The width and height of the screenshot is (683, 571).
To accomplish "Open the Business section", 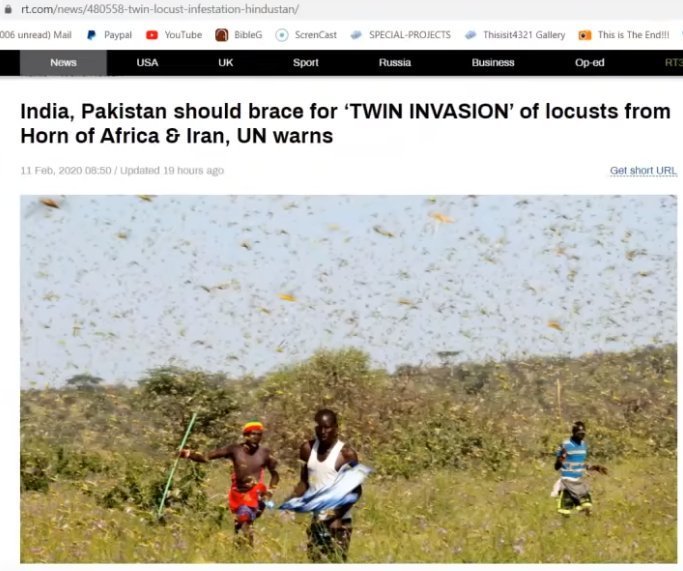I will [493, 63].
